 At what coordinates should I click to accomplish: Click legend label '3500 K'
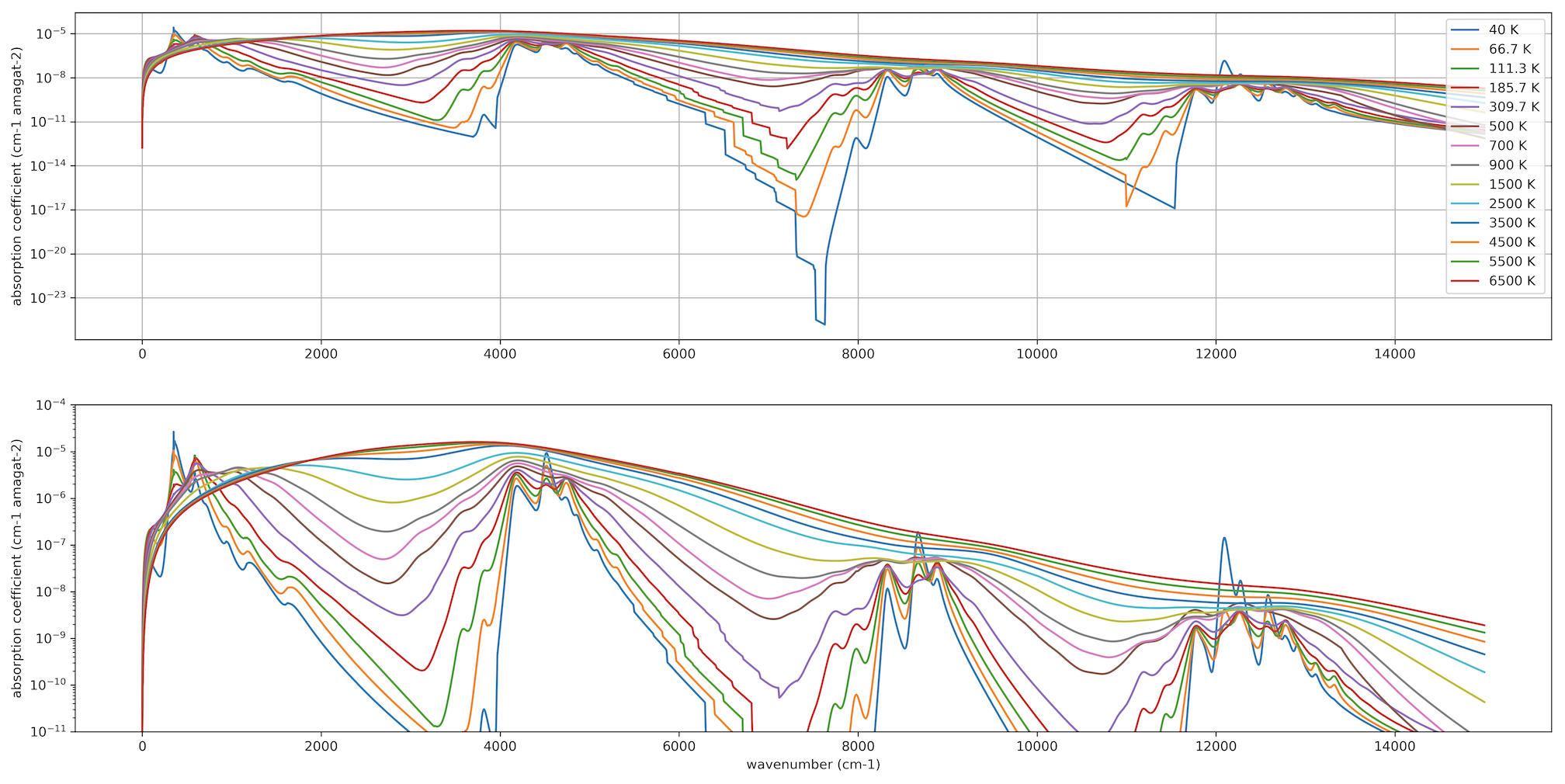pos(1511,224)
